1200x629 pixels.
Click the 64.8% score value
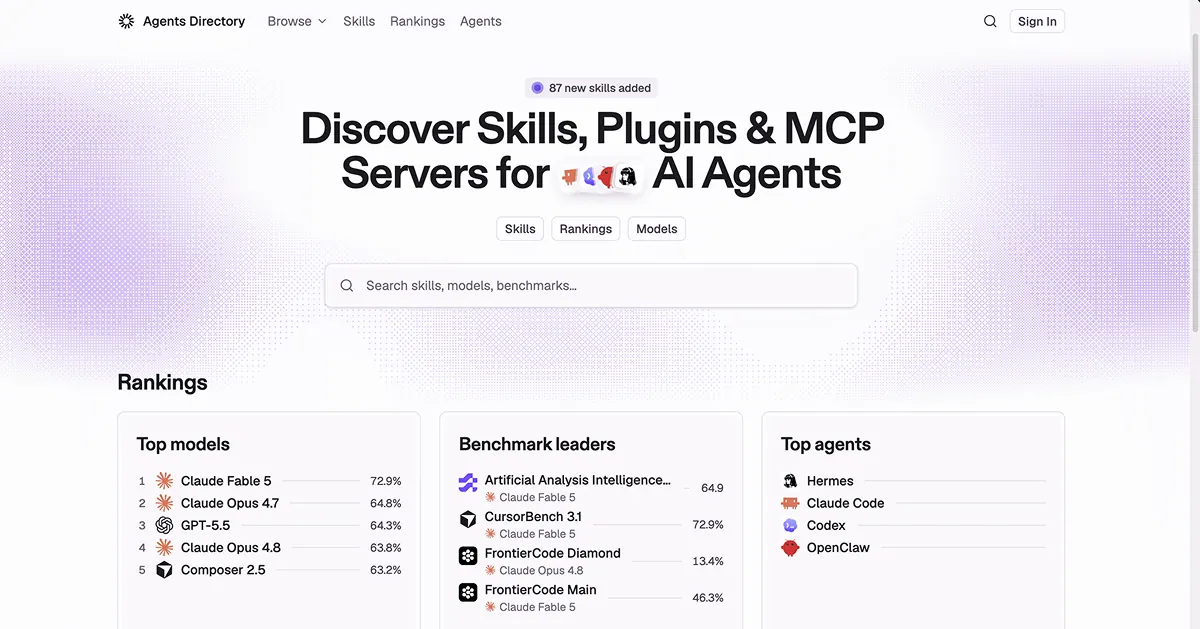386,503
